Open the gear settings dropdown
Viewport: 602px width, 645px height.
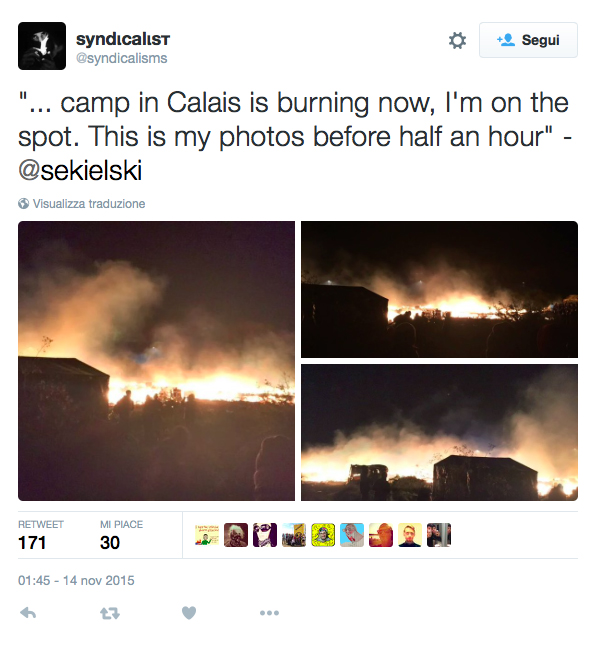[x=457, y=40]
